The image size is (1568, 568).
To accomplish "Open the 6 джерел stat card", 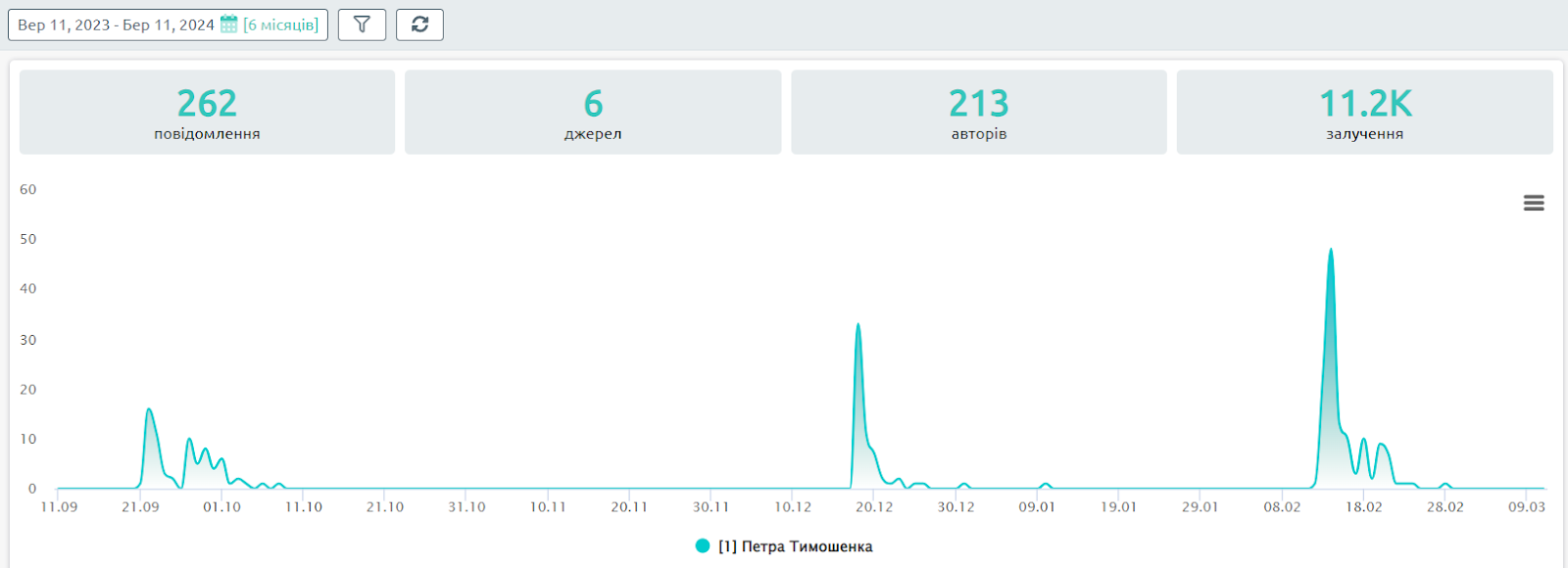I will (593, 112).
